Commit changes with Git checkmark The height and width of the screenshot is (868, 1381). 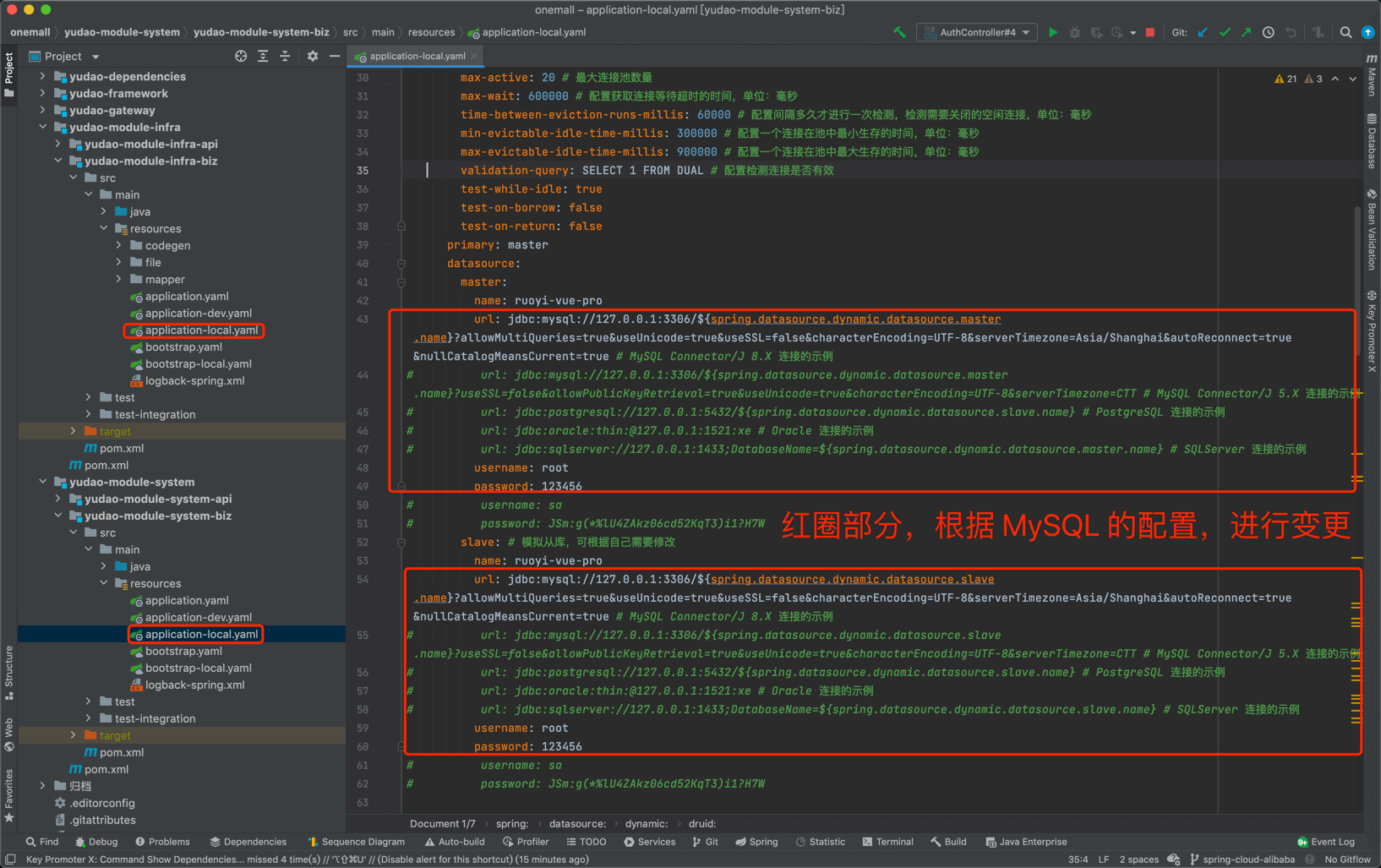(x=1225, y=32)
